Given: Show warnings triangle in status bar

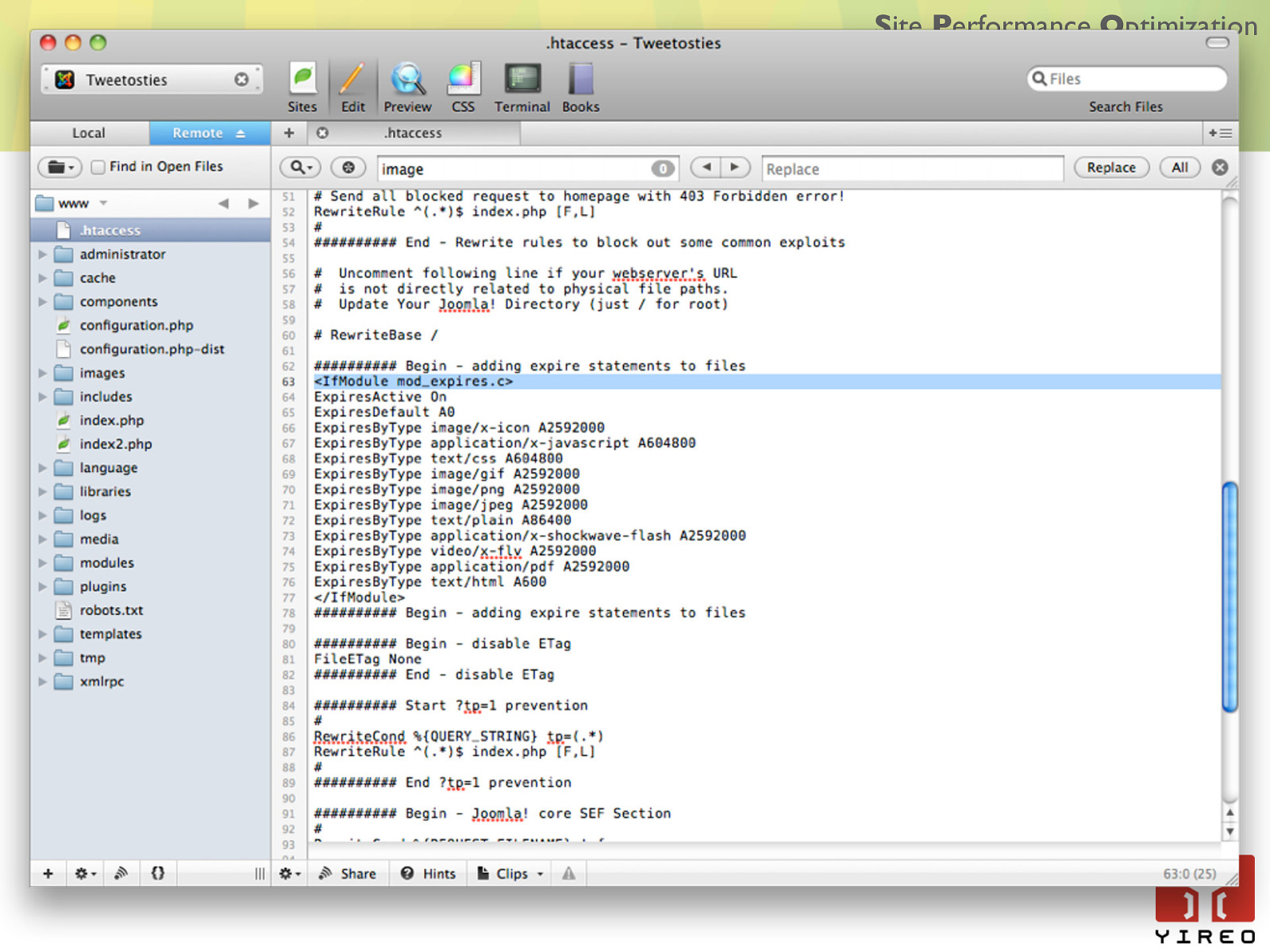Looking at the screenshot, I should (x=568, y=873).
